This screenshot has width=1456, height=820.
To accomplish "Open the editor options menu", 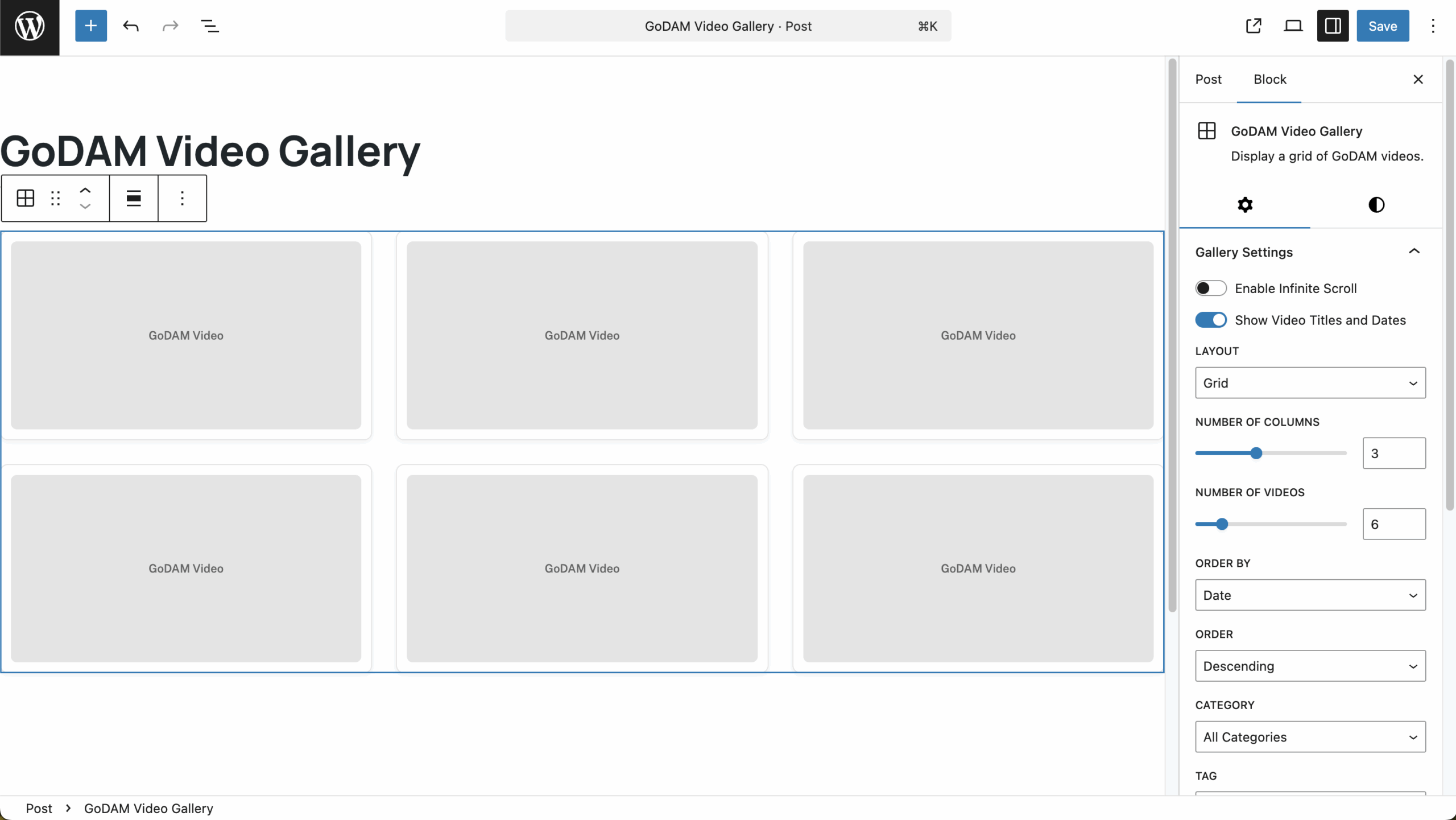I will point(1433,26).
